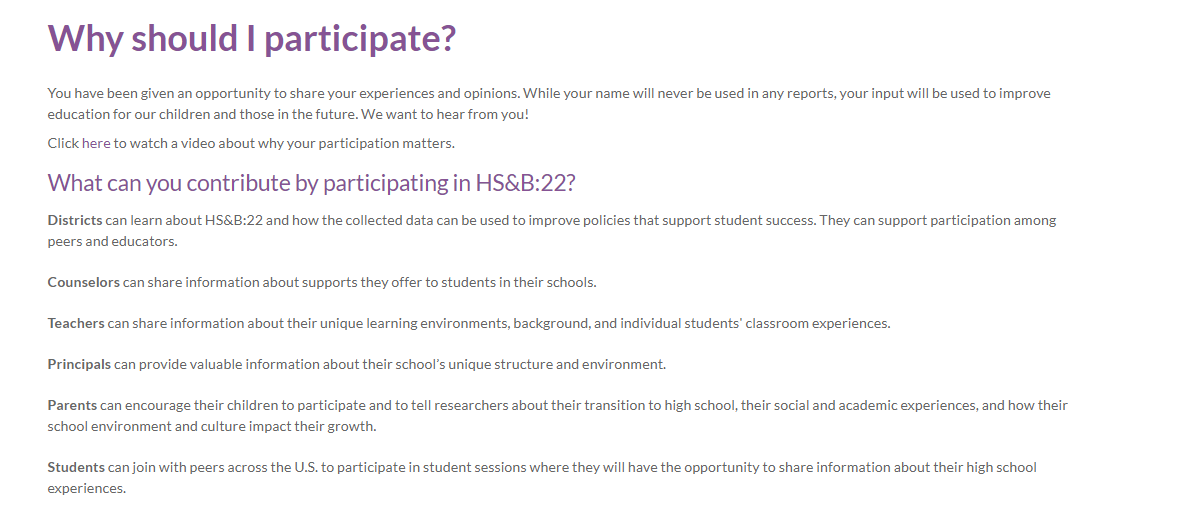Click the "Why should I participate?" heading

click(252, 38)
